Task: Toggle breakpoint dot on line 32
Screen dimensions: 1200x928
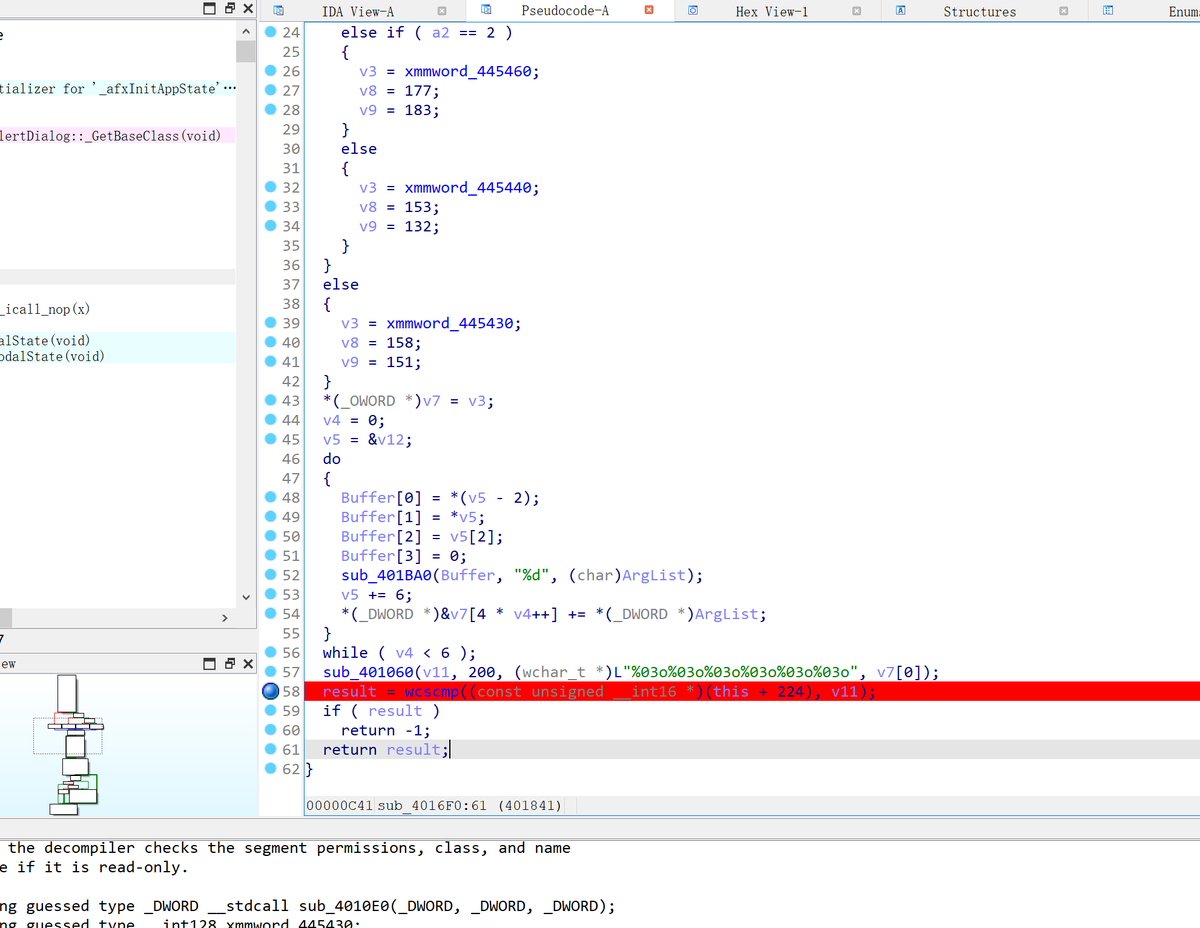Action: (271, 187)
